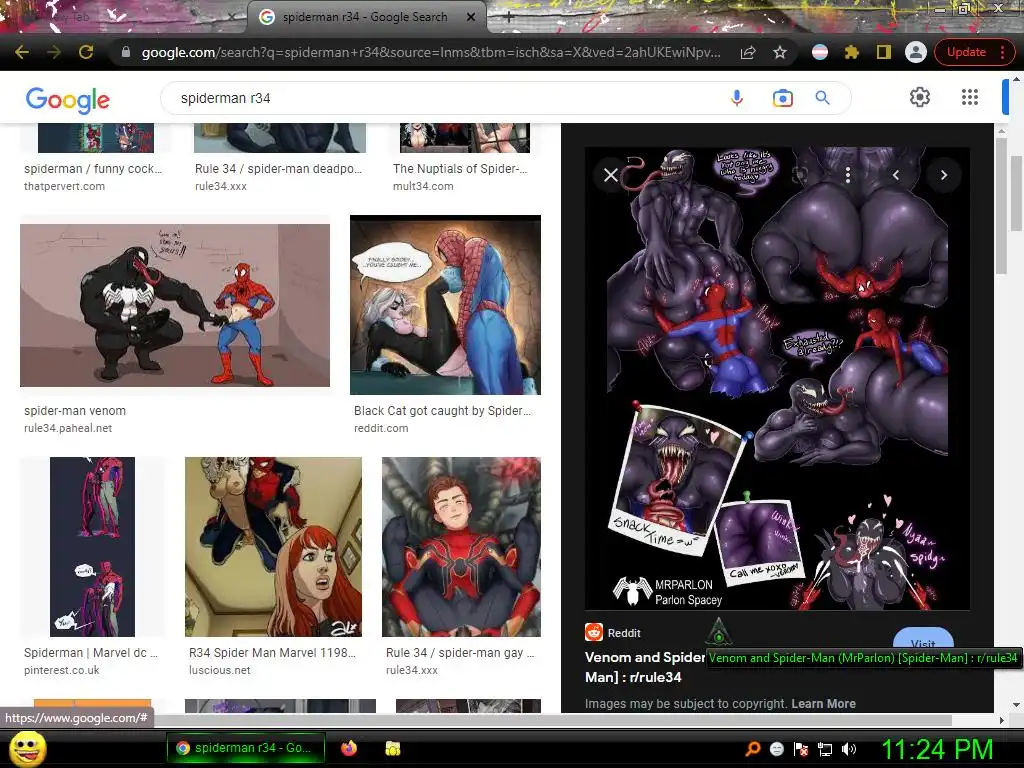Open the Reddit source link in preview
The height and width of the screenshot is (768, 1024).
(613, 633)
